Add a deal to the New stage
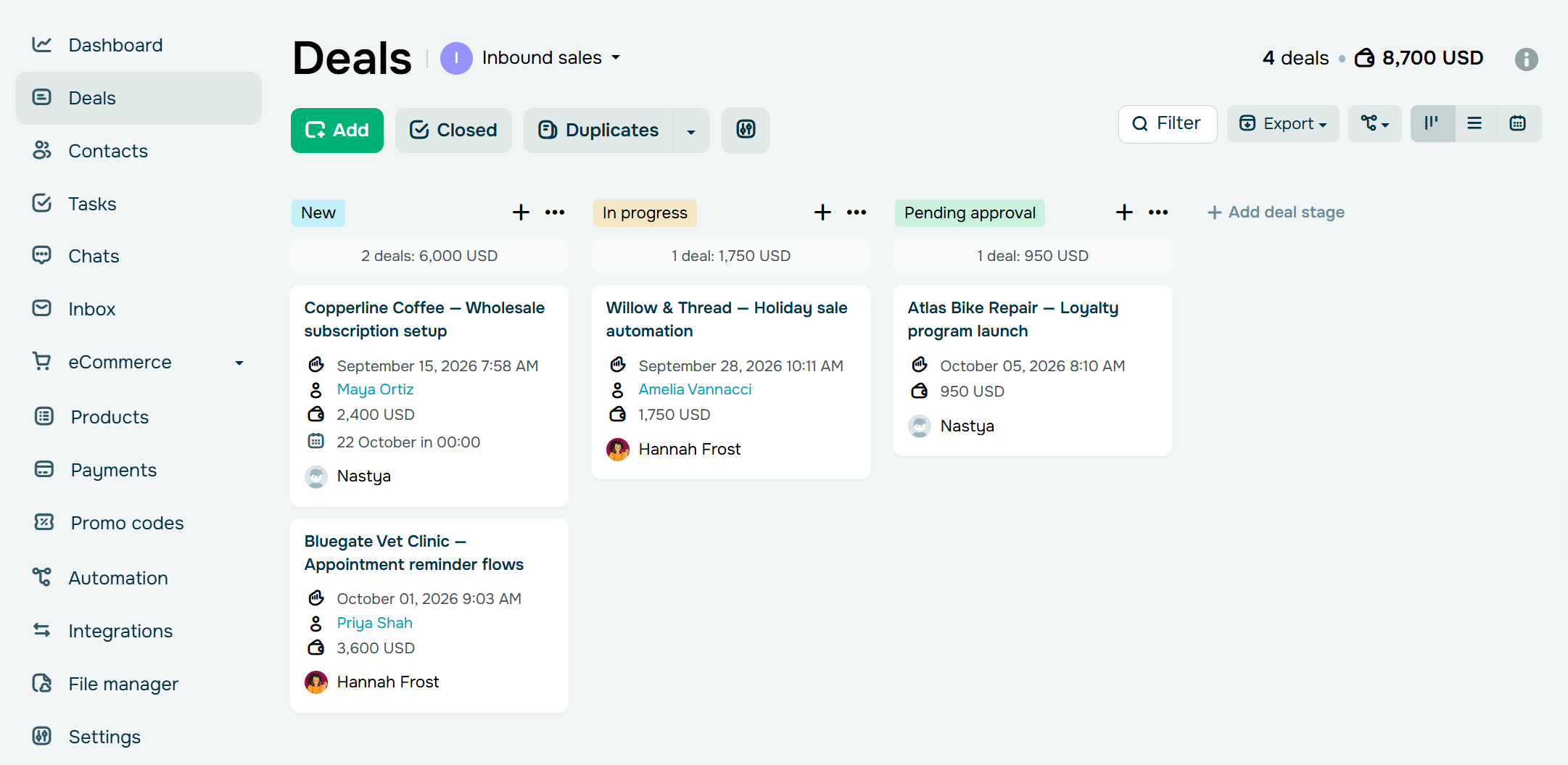The height and width of the screenshot is (765, 1568). click(521, 212)
